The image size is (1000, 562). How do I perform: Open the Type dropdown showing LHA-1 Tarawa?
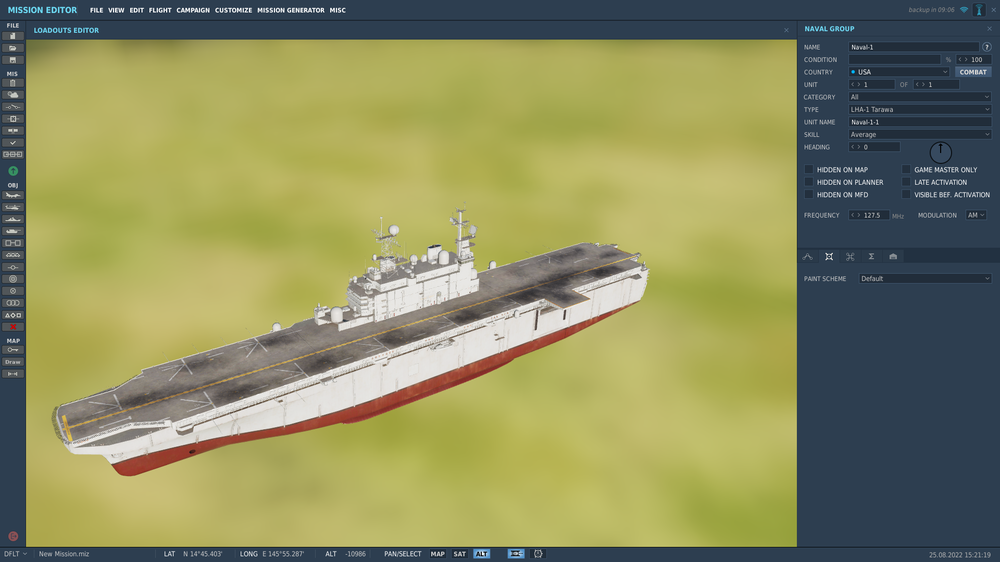(920, 110)
